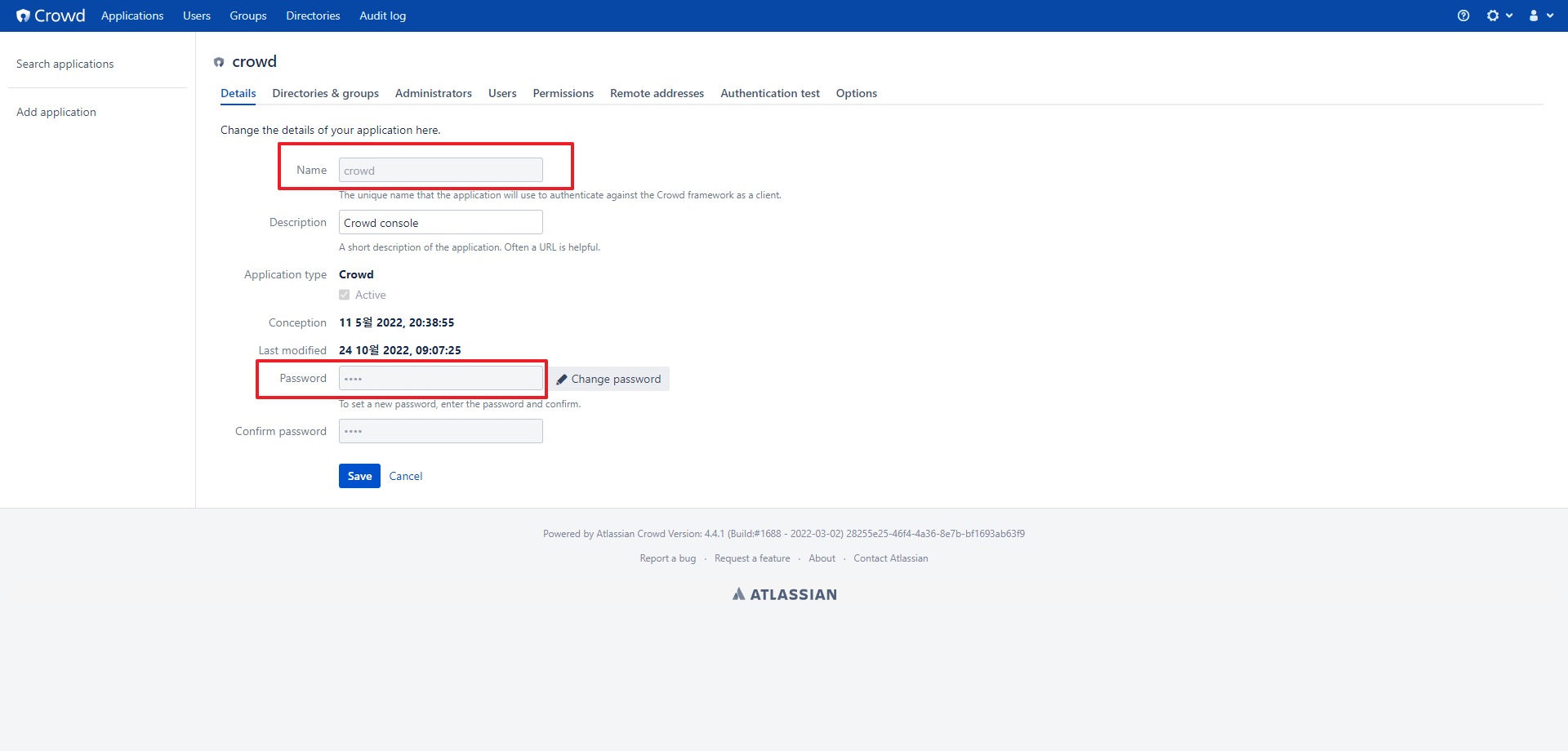Switch to the Remote addresses tab
This screenshot has width=1568, height=751.
657,93
